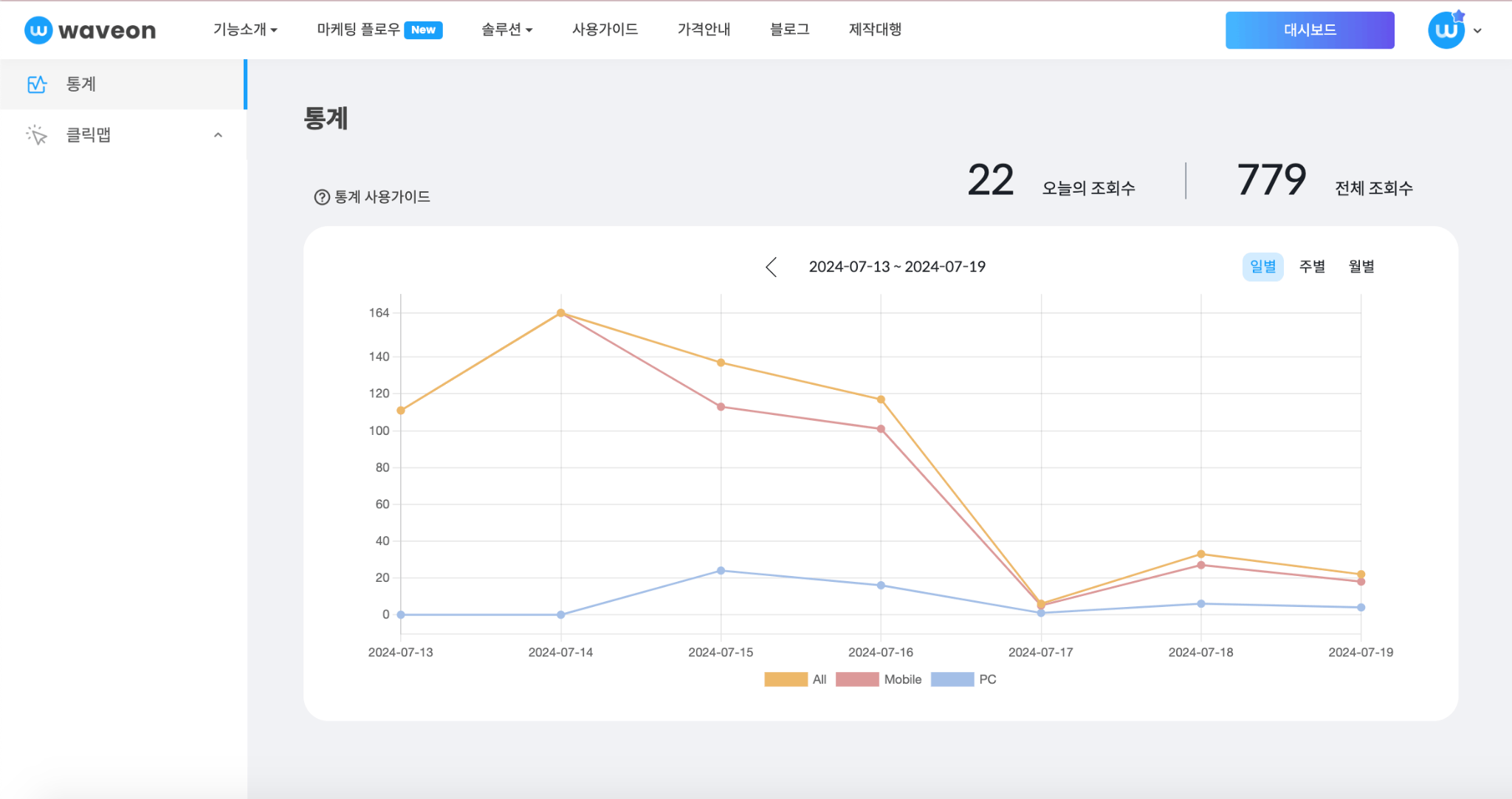Click the PC data point on 2024-07-15

(x=721, y=571)
